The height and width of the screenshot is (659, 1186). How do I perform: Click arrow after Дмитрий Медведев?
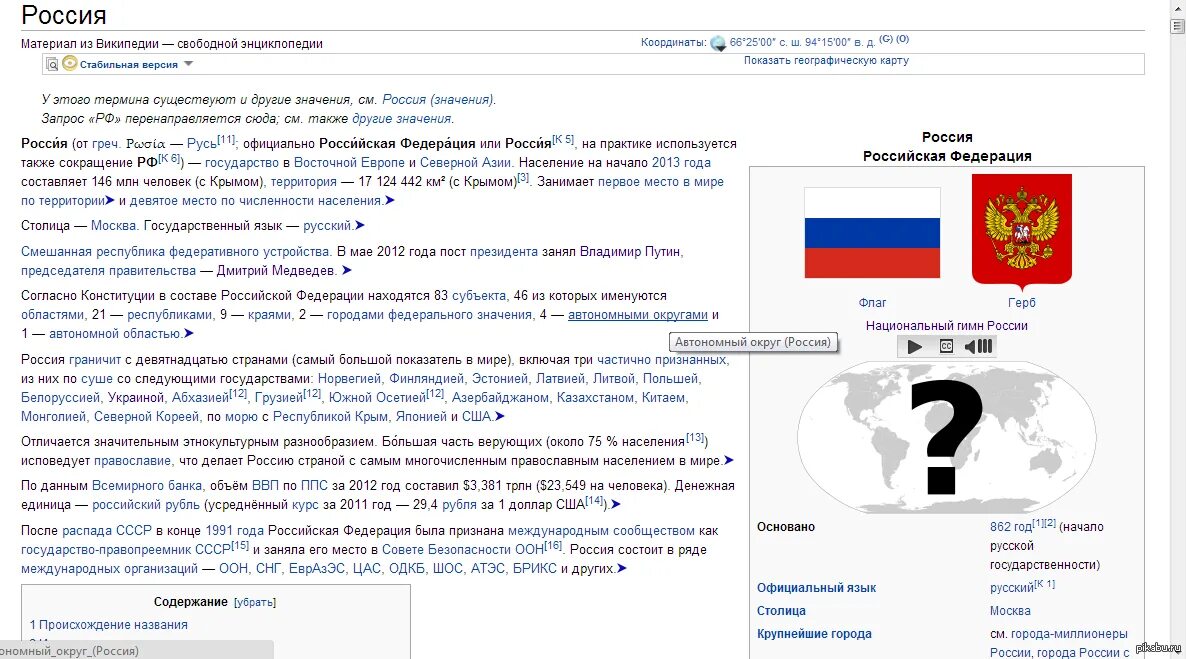pyautogui.click(x=346, y=270)
